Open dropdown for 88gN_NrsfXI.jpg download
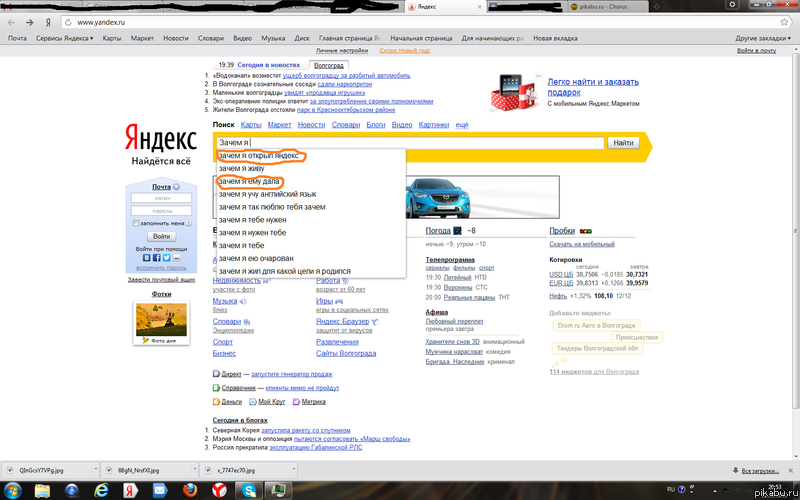The width and height of the screenshot is (800, 500). pyautogui.click(x=194, y=469)
